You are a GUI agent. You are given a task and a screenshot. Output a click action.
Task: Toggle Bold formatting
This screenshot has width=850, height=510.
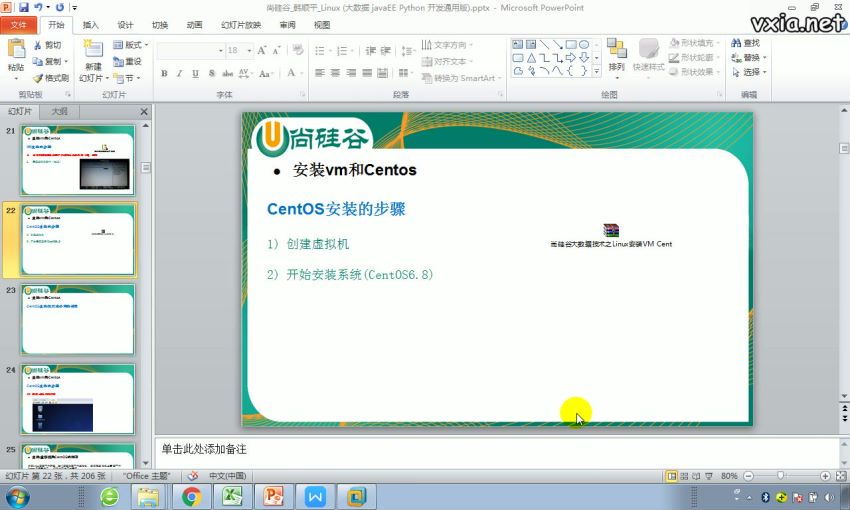164,74
